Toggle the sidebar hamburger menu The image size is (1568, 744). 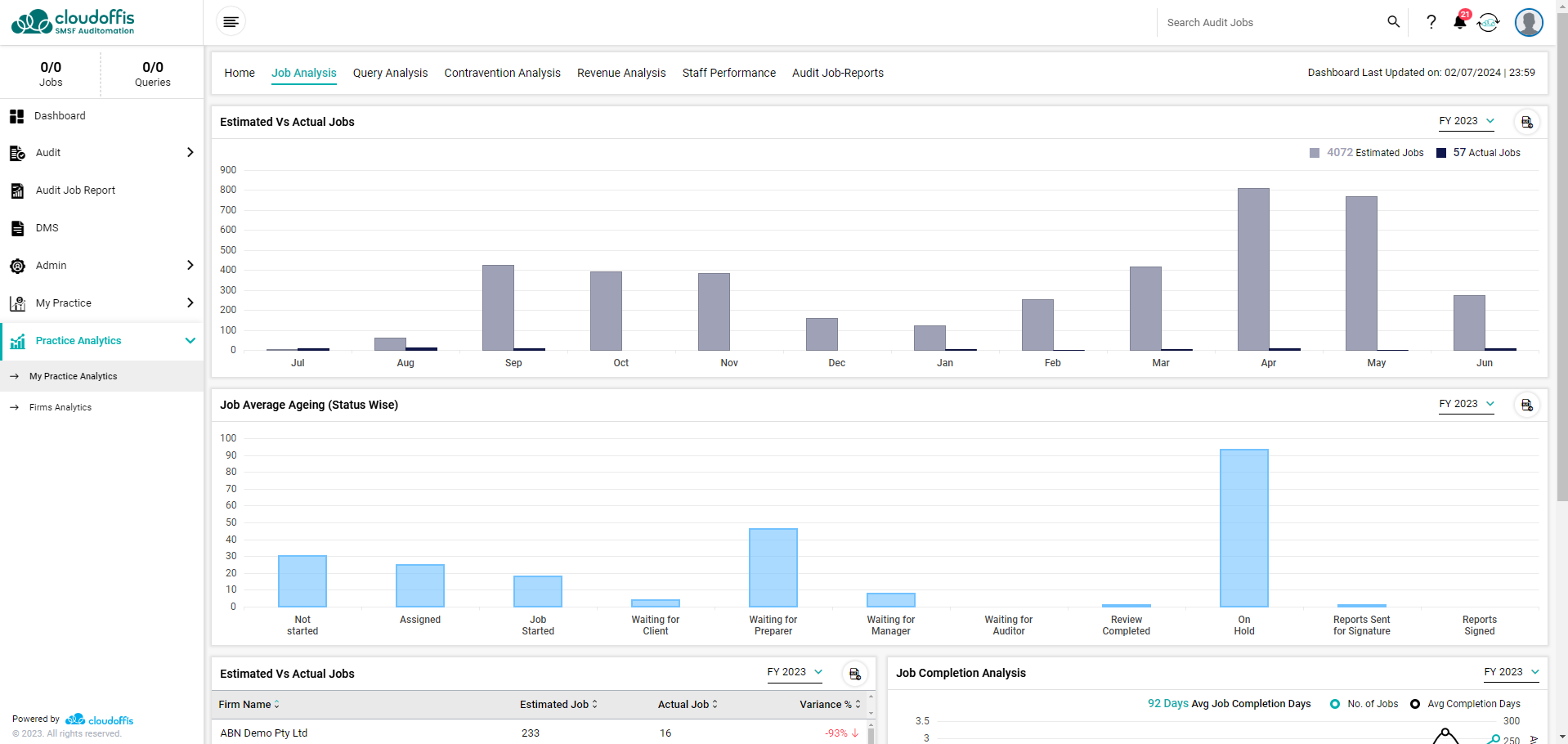pos(231,22)
